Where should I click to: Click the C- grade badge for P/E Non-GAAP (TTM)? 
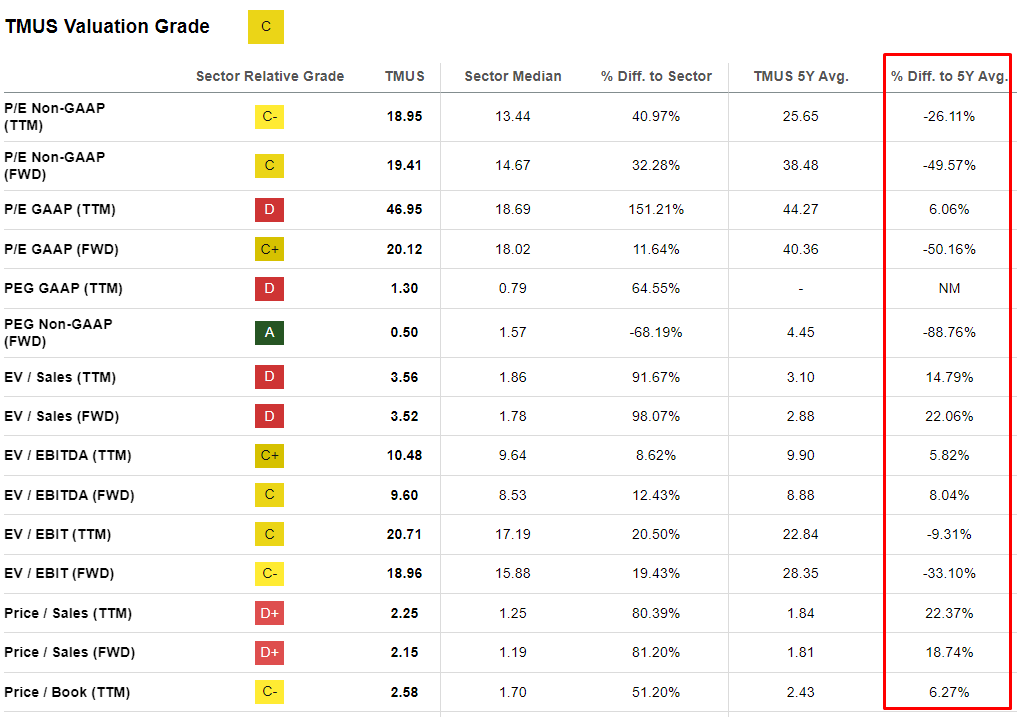pyautogui.click(x=269, y=117)
